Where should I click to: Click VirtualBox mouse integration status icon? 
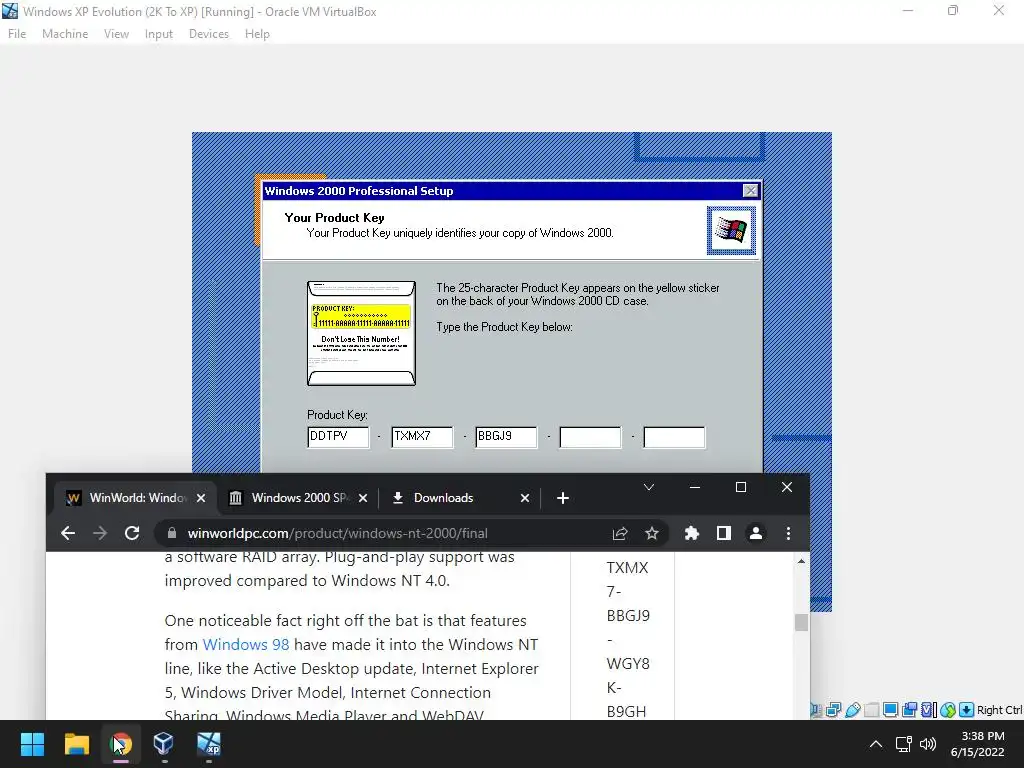[x=948, y=710]
